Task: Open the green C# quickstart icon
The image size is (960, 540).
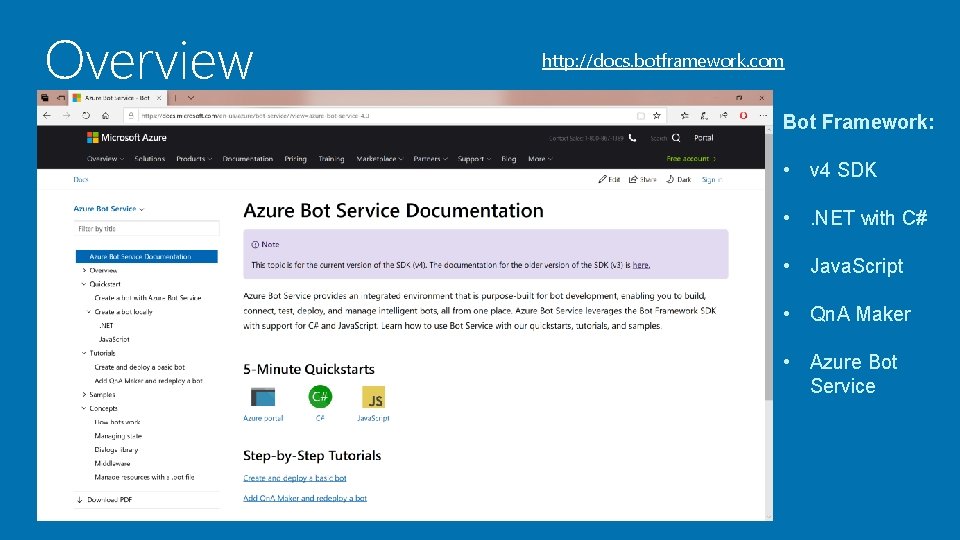Action: (x=320, y=397)
